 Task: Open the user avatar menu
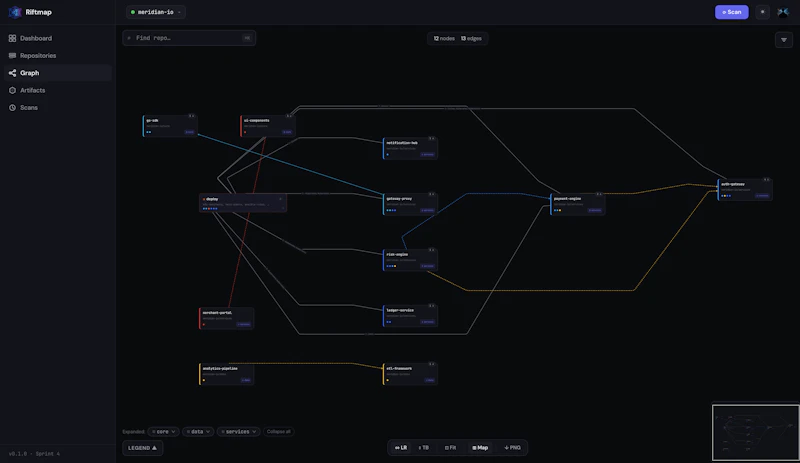783,12
